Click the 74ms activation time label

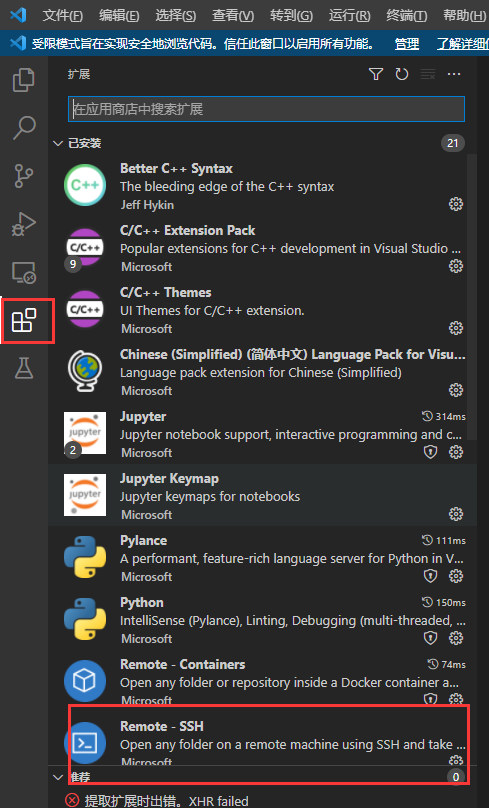pos(446,664)
